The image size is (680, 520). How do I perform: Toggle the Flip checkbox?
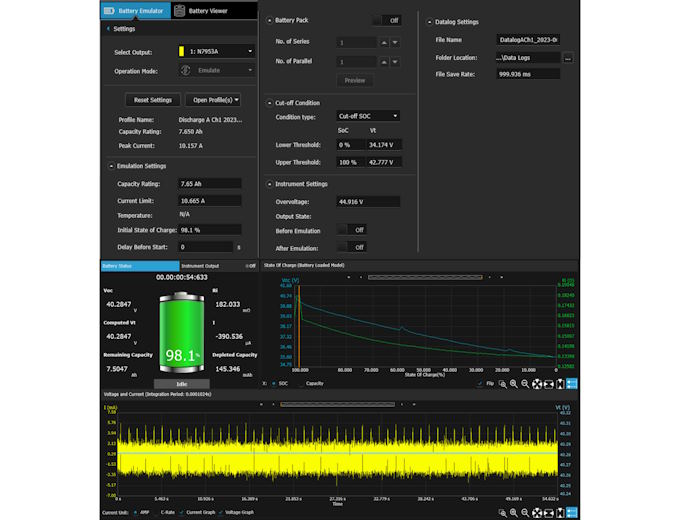480,383
